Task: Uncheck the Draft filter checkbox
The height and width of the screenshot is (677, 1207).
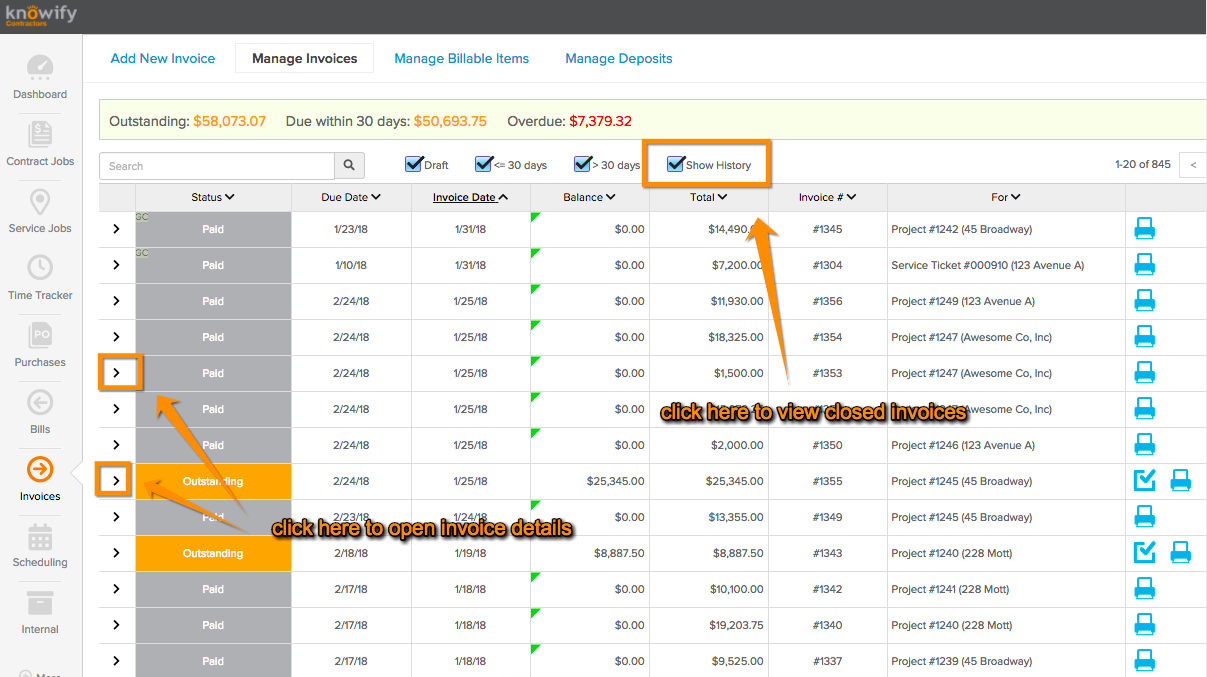Action: 413,164
